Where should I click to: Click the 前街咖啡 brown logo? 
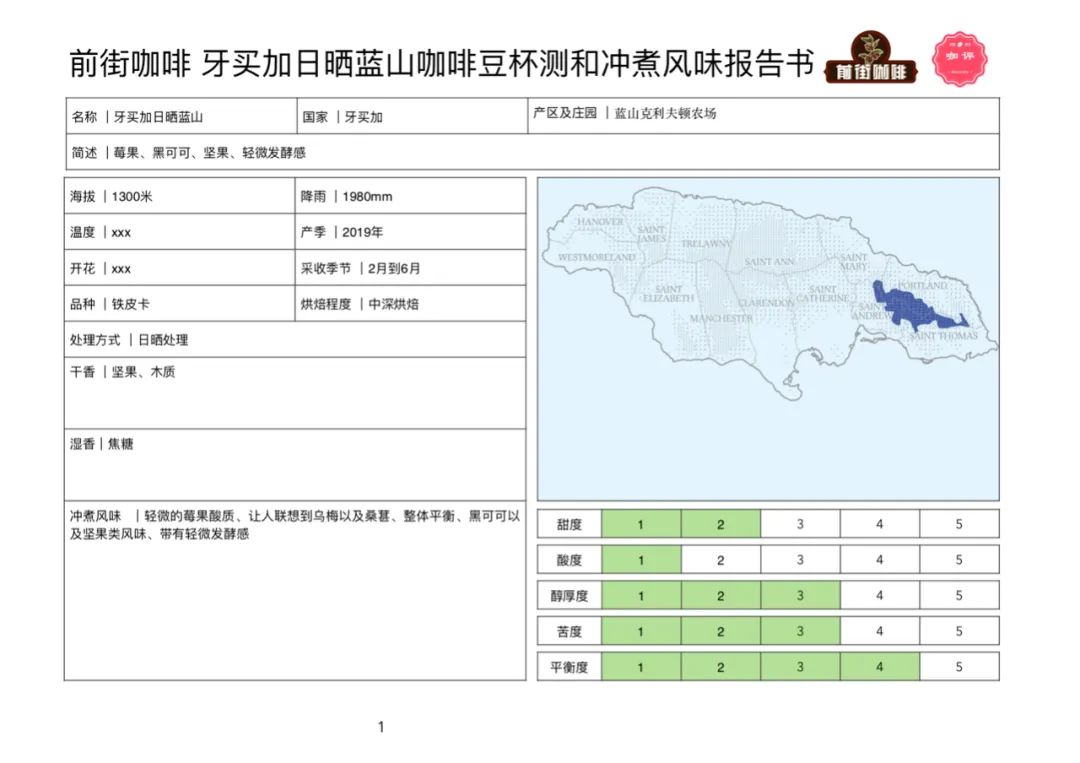(871, 59)
